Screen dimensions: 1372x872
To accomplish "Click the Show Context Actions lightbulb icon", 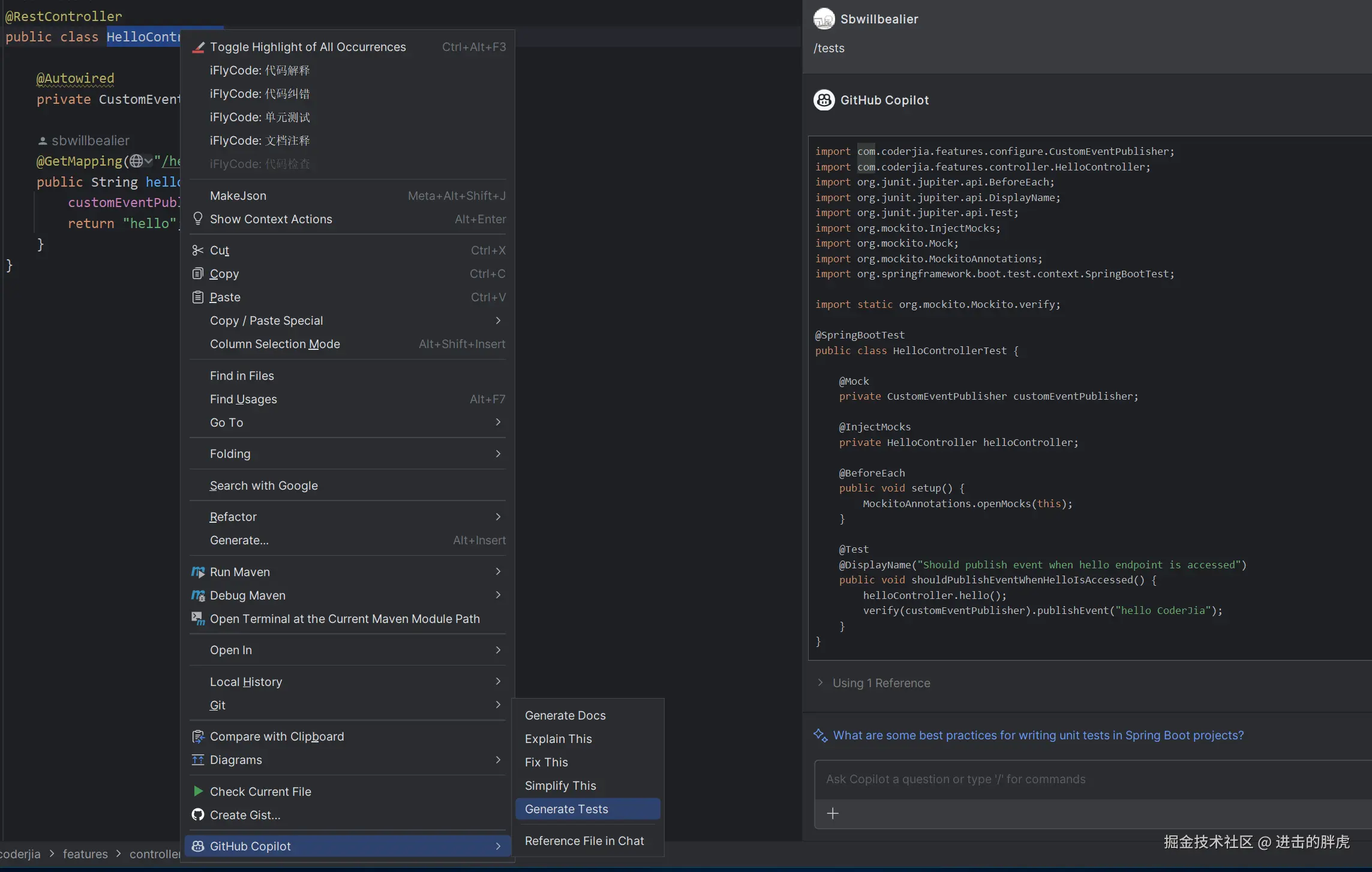I will pos(197,218).
